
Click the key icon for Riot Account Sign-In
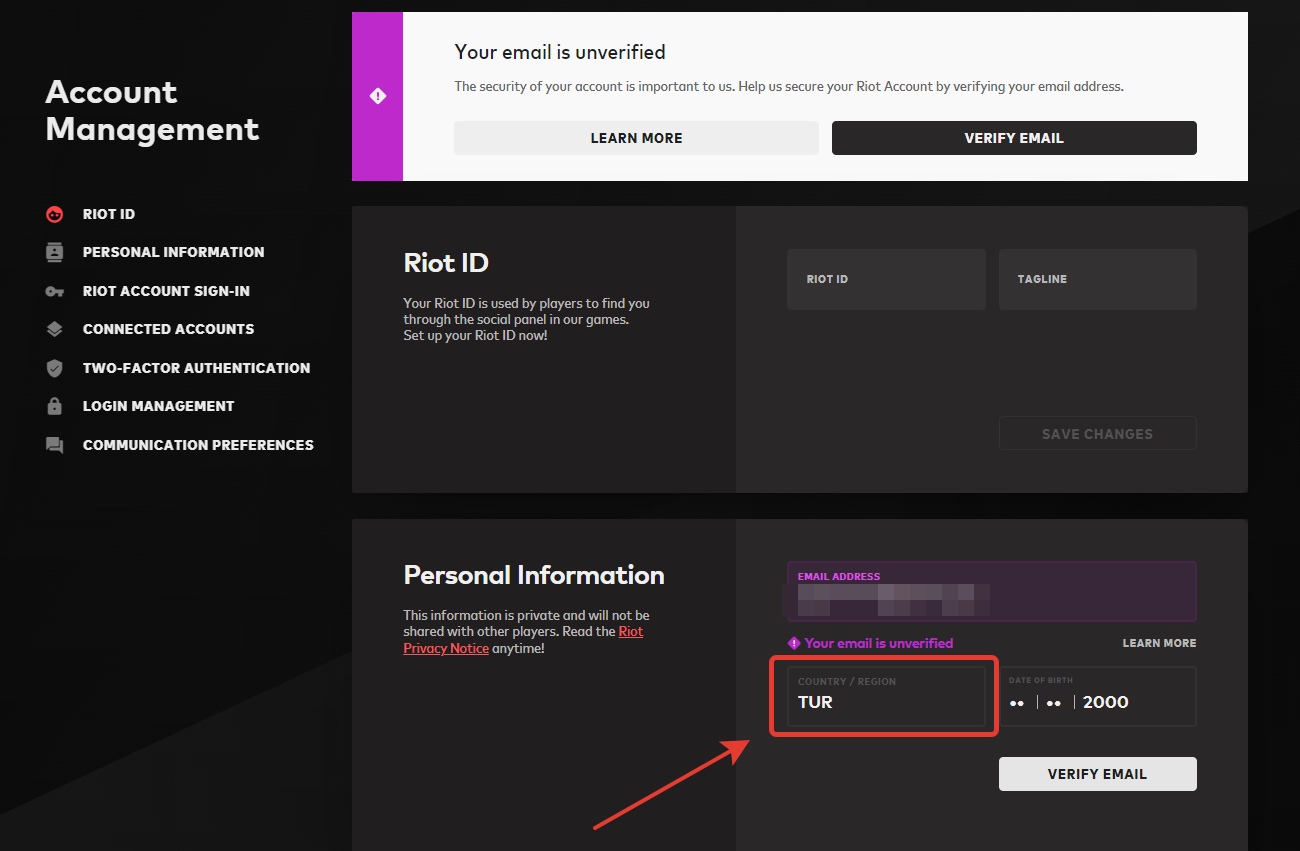55,291
